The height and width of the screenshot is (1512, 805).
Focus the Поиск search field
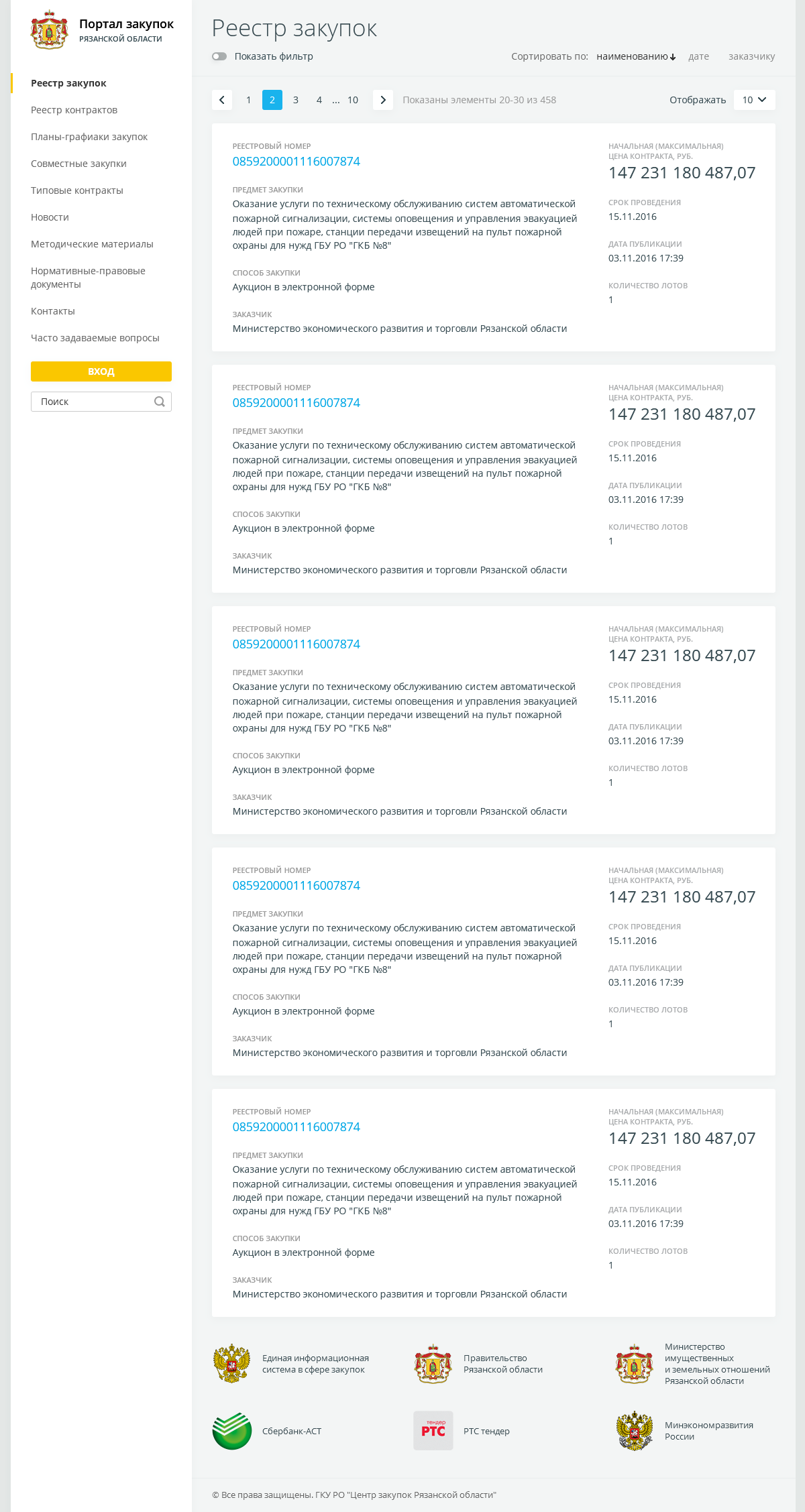[x=94, y=402]
